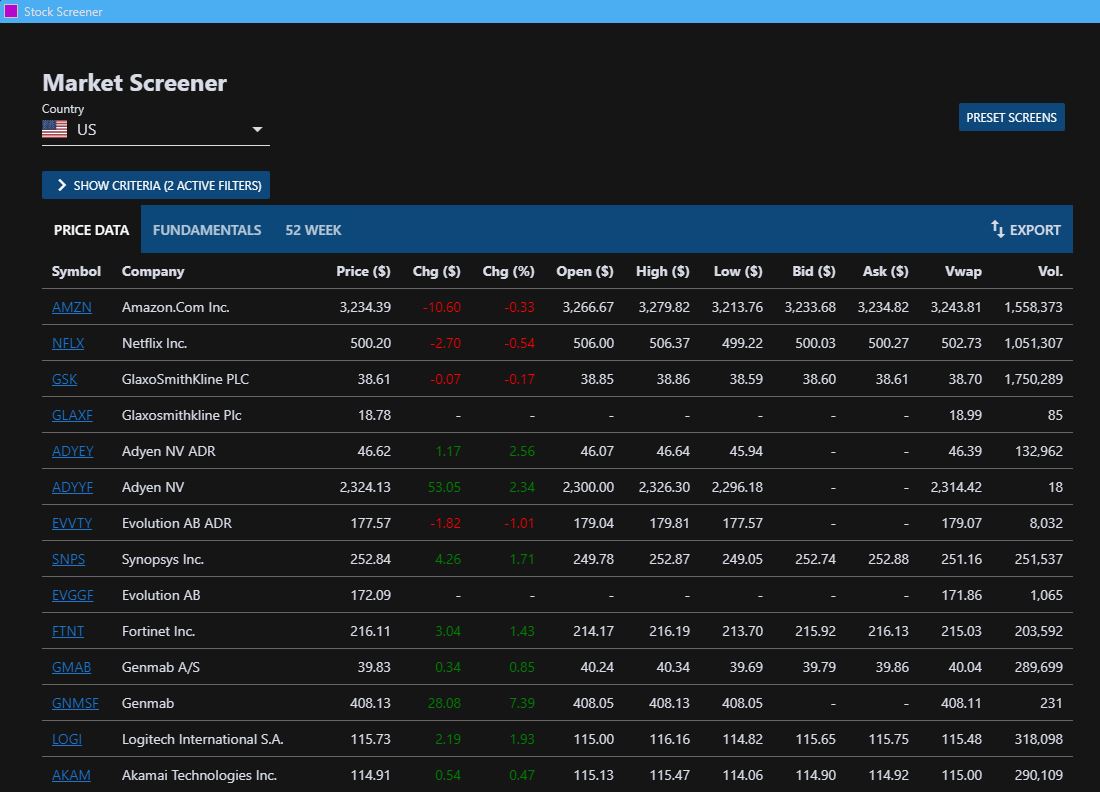
Task: Sort by the Company column header
Action: click(153, 271)
